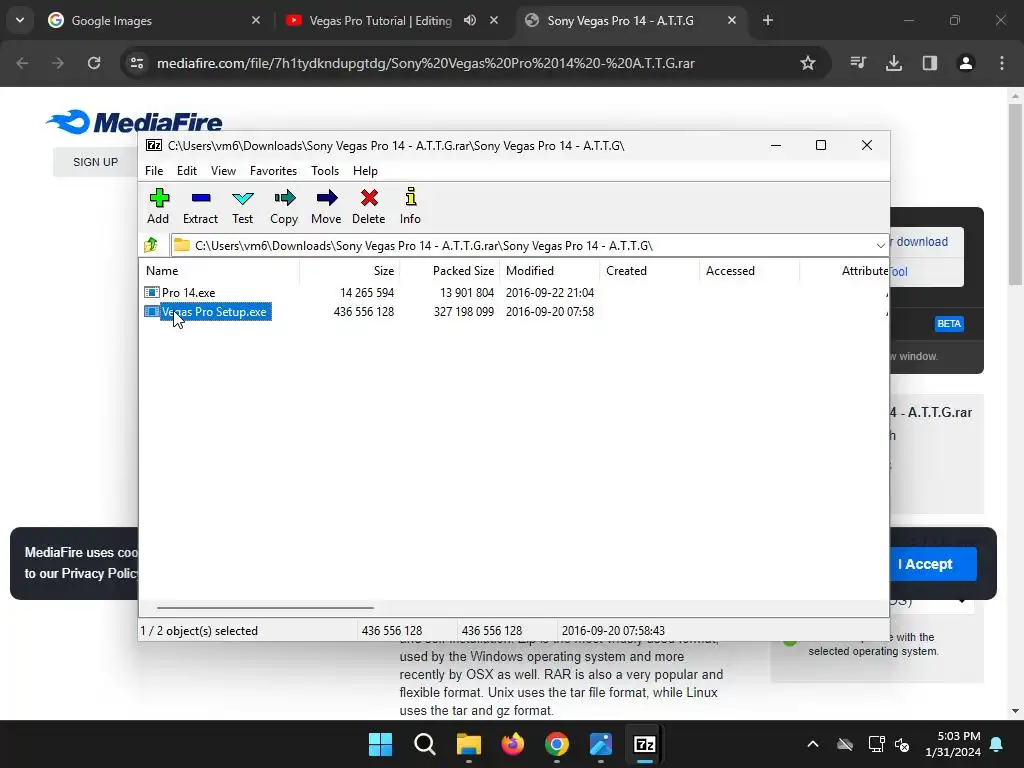Viewport: 1024px width, 768px height.
Task: Switch to Chrome in taskbar
Action: (x=556, y=744)
